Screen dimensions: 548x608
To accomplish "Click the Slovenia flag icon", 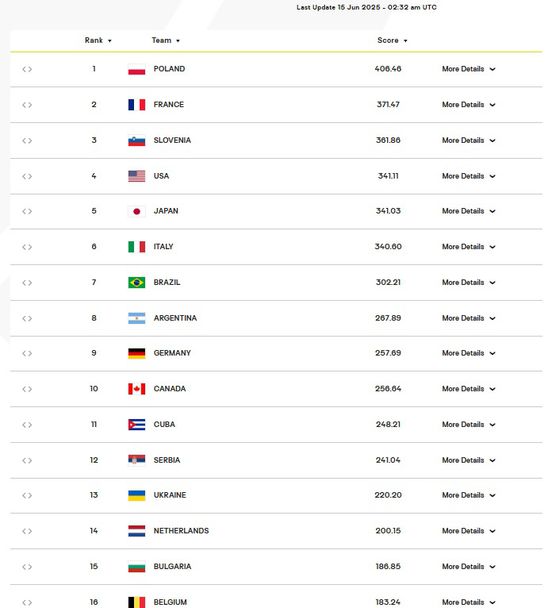I will [x=137, y=141].
